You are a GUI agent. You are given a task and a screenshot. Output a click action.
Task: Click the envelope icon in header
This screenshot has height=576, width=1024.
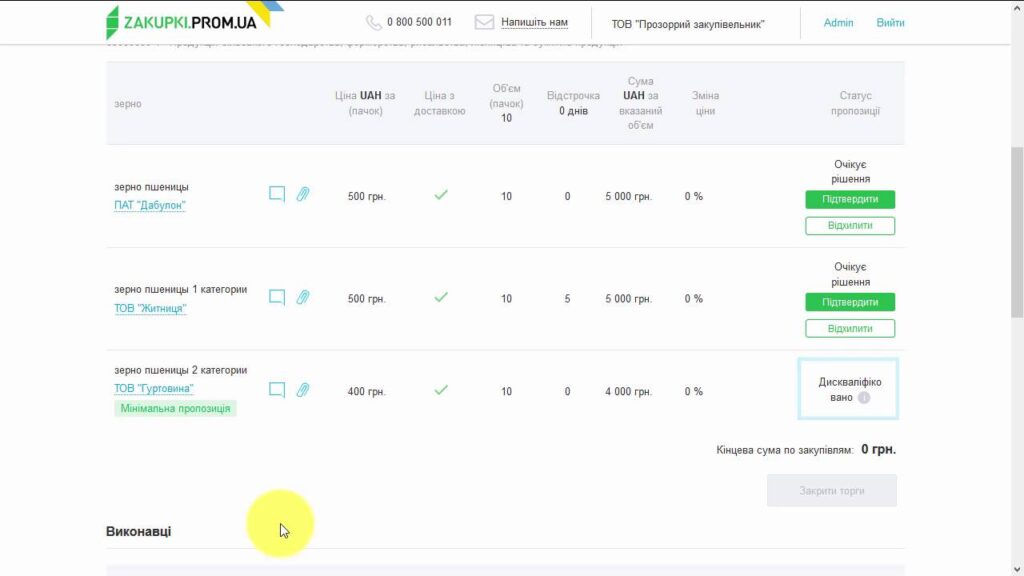(x=484, y=22)
